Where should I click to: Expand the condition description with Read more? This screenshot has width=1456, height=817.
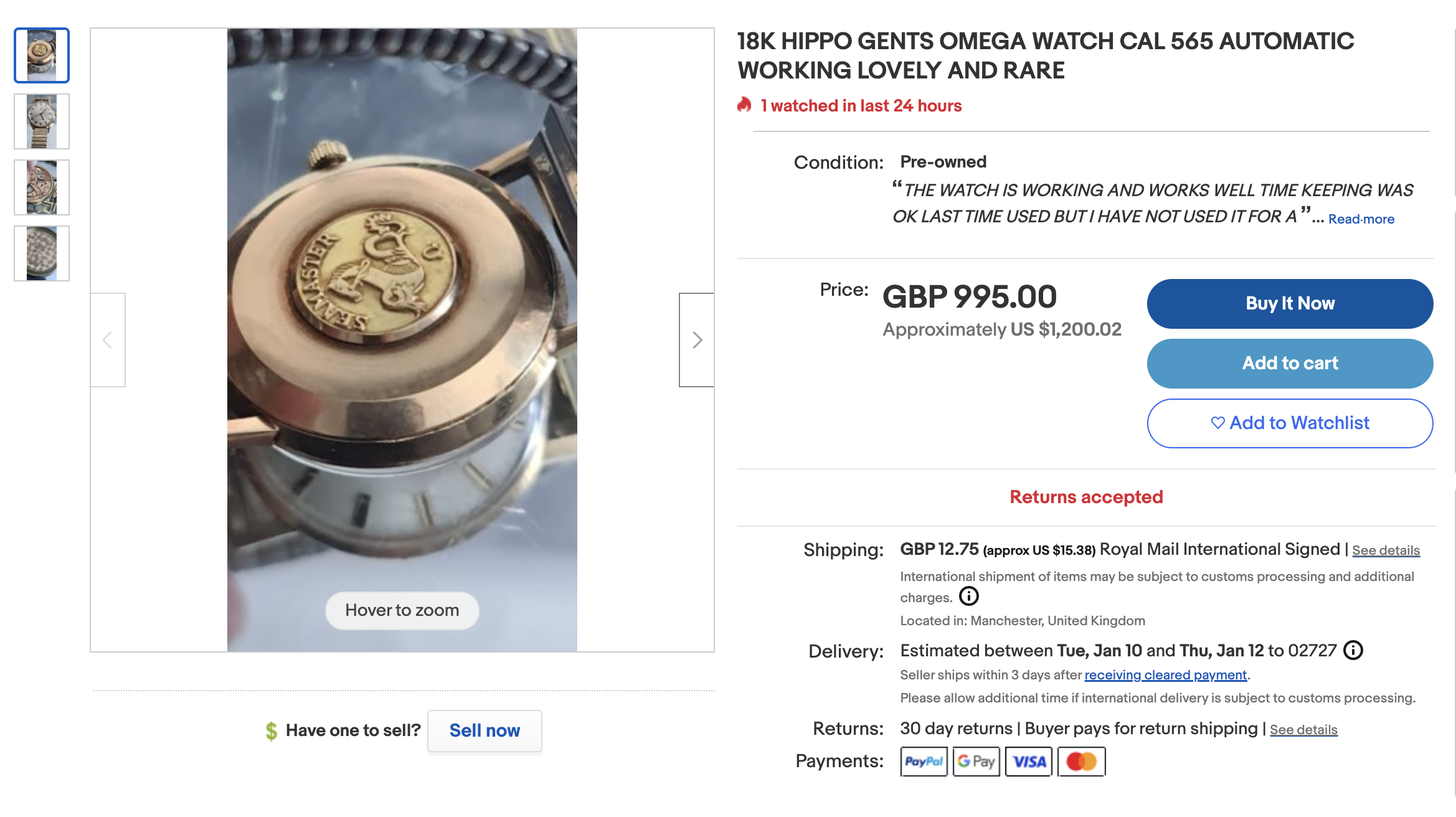1361,219
